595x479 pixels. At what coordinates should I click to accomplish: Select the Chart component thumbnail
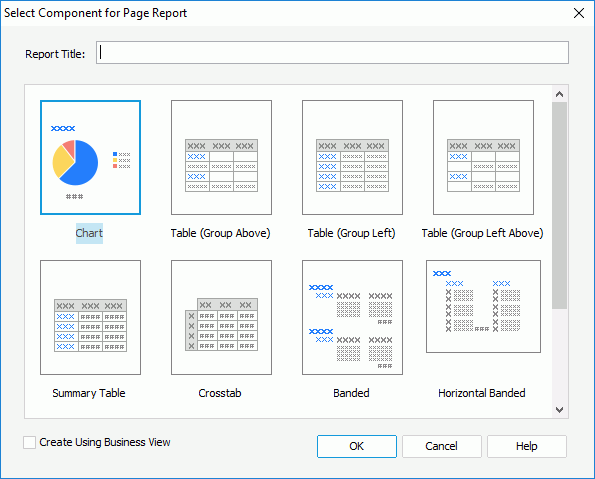[90, 158]
